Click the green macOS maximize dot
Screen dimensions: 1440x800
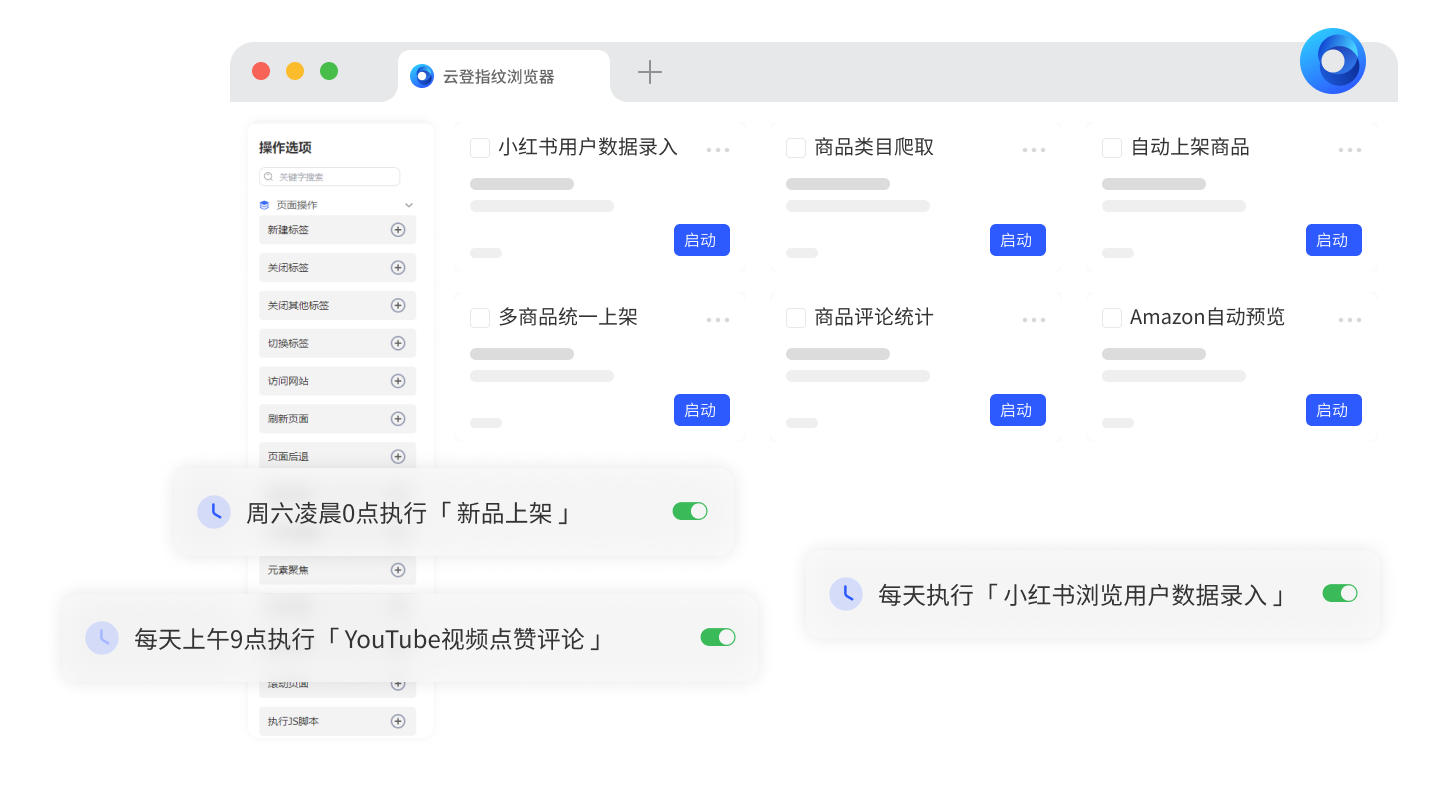(x=329, y=71)
